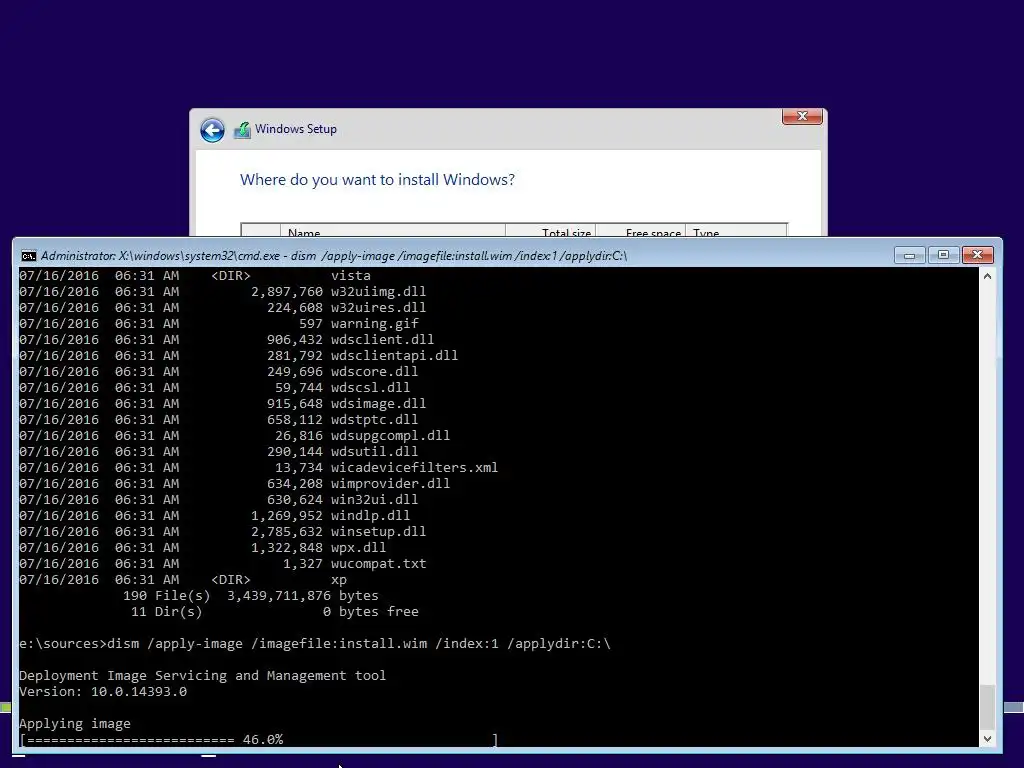The width and height of the screenshot is (1024, 768).
Task: Click the 'Where do you want to install Windows?' heading
Action: click(x=377, y=180)
